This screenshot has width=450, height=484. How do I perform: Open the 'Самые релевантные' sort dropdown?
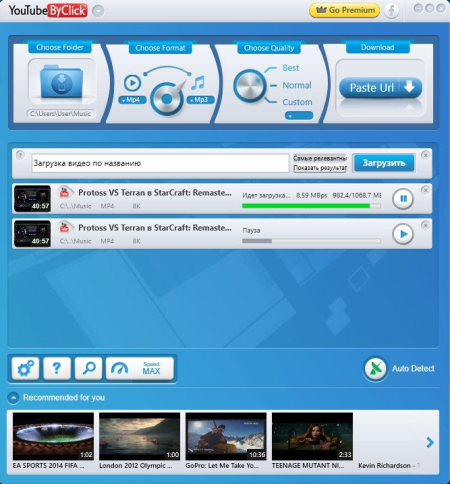tap(320, 158)
